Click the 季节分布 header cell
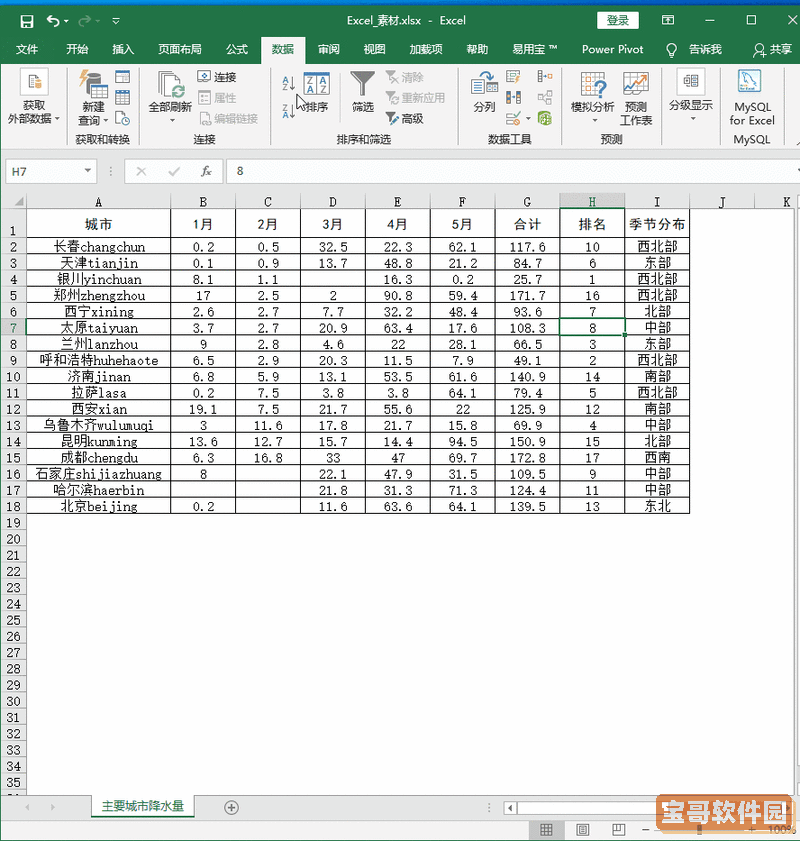Image resolution: width=800 pixels, height=841 pixels. 657,224
